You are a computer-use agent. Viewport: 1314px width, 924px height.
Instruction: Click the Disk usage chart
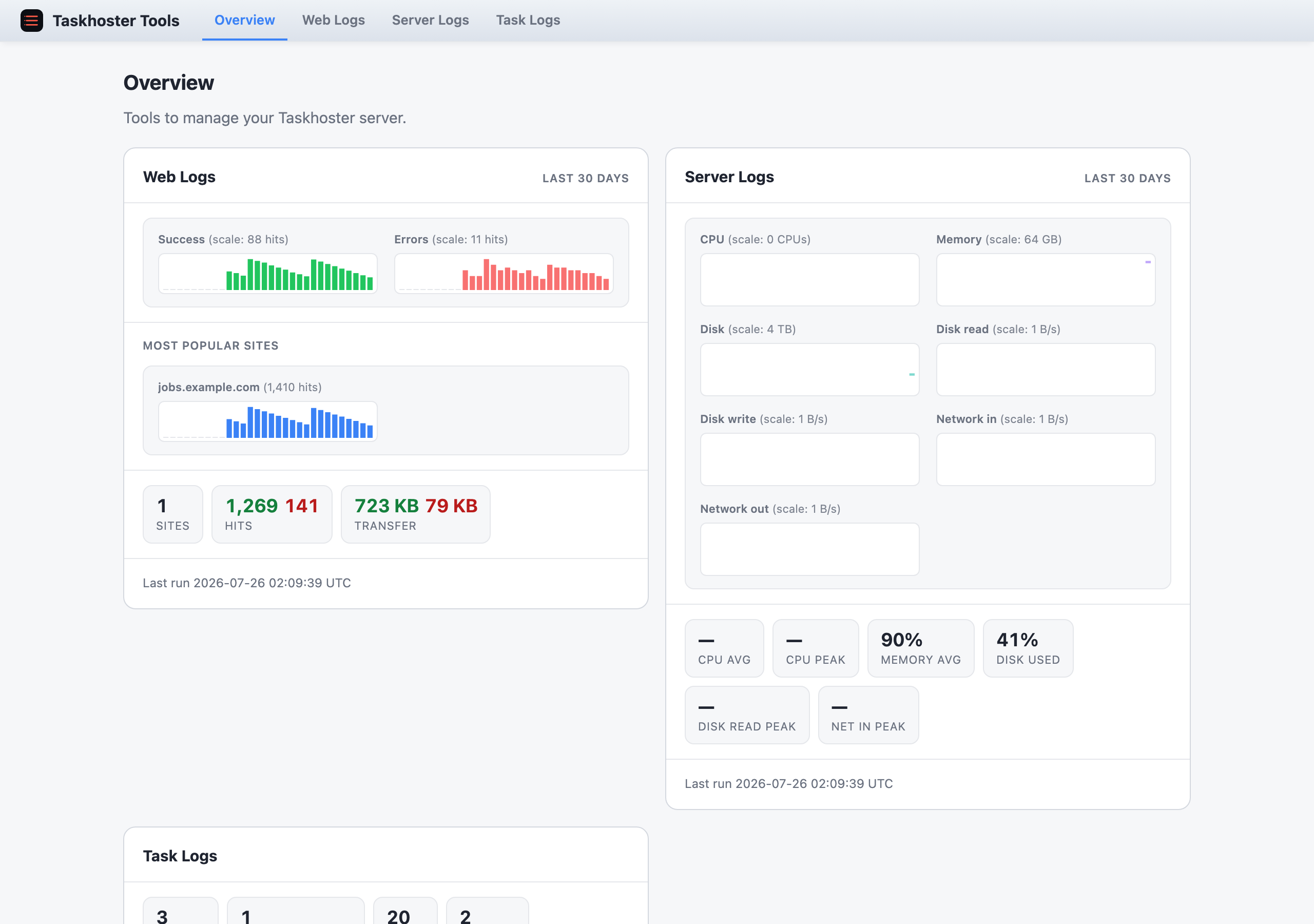[810, 370]
